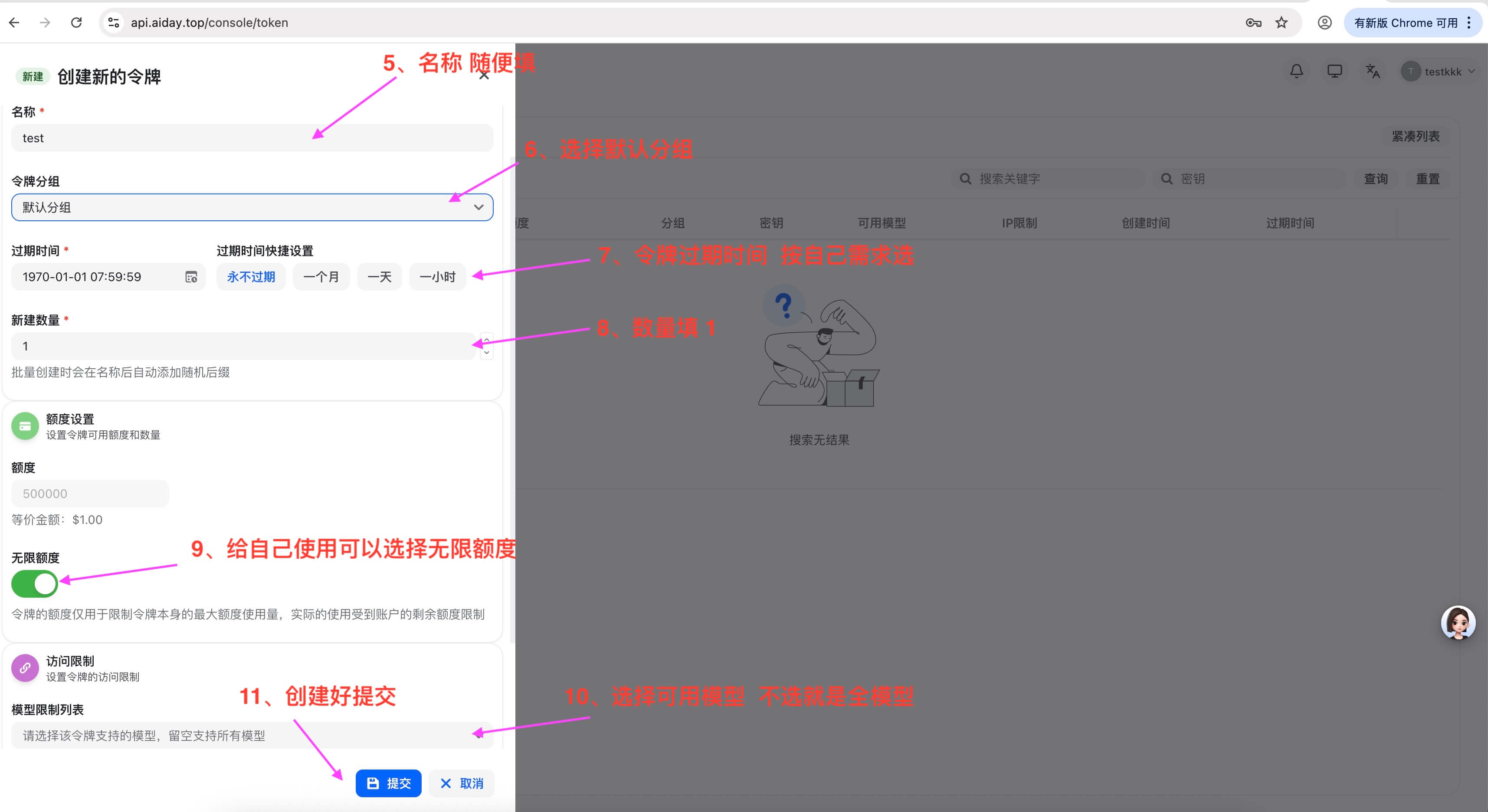Click the 提交 submit button

[x=388, y=783]
